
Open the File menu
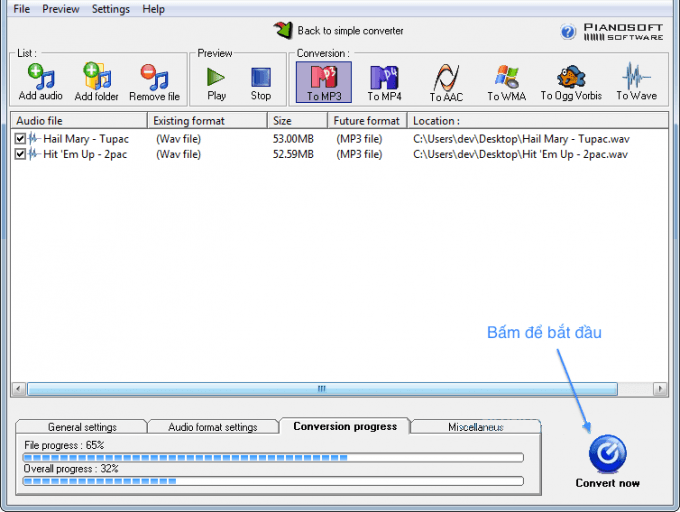coord(22,9)
